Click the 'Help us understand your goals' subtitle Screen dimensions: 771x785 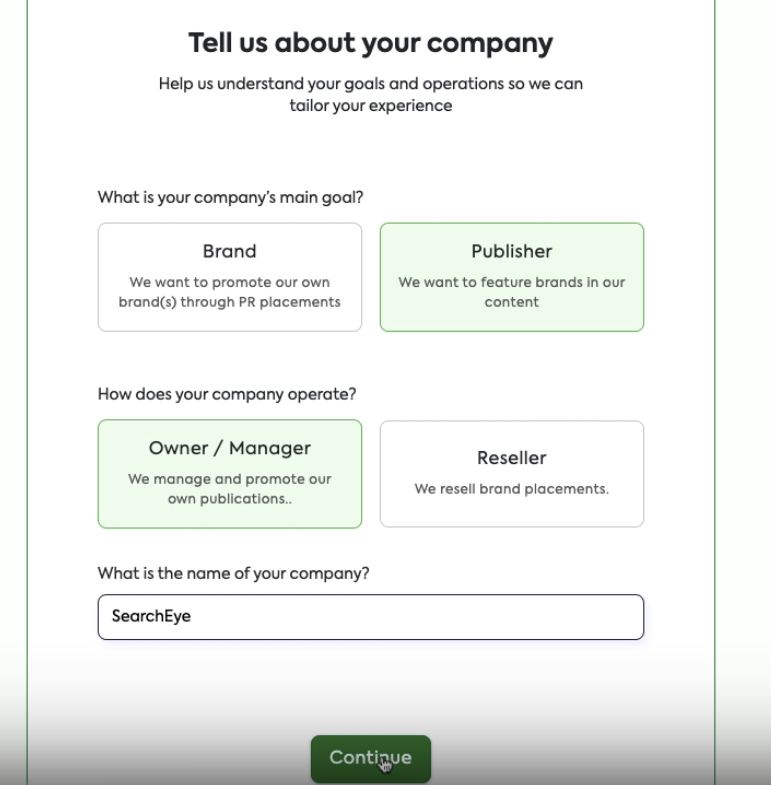pos(370,94)
